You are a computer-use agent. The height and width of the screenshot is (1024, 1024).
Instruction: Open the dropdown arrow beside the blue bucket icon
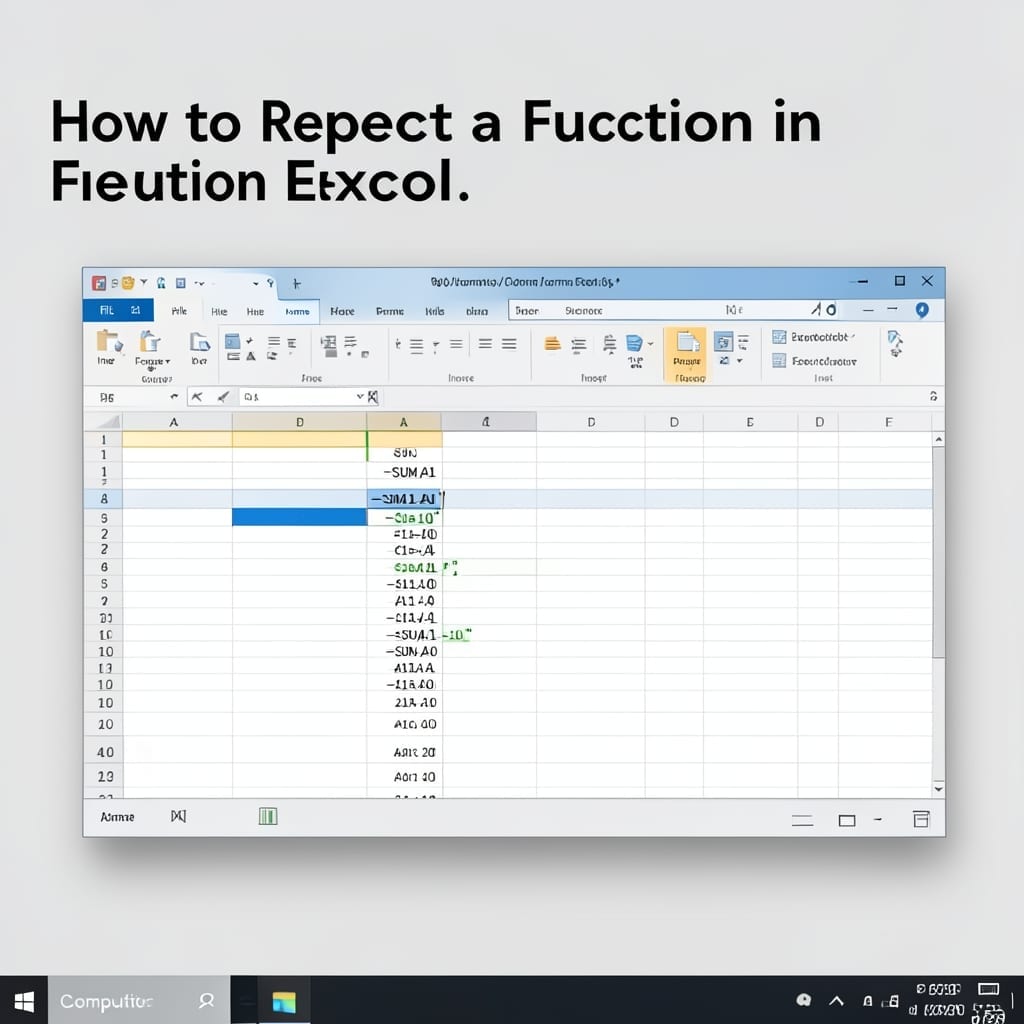click(650, 343)
